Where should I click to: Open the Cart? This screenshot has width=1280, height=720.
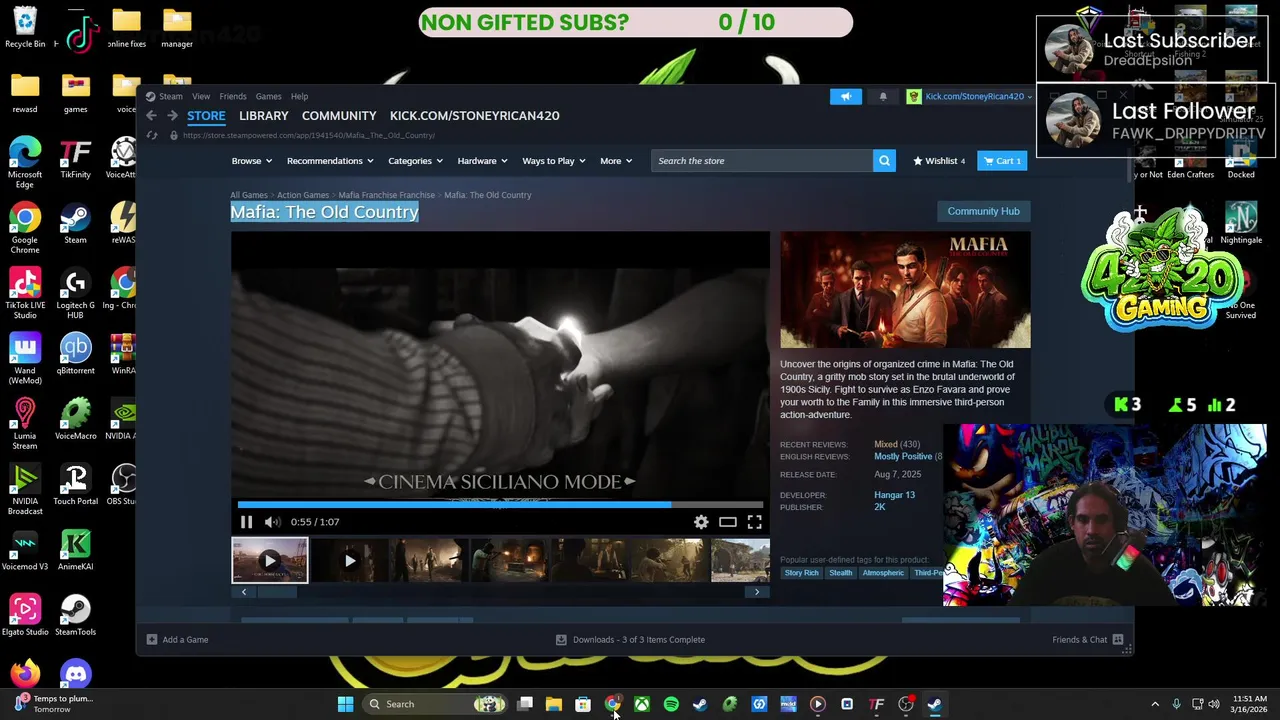click(1002, 161)
